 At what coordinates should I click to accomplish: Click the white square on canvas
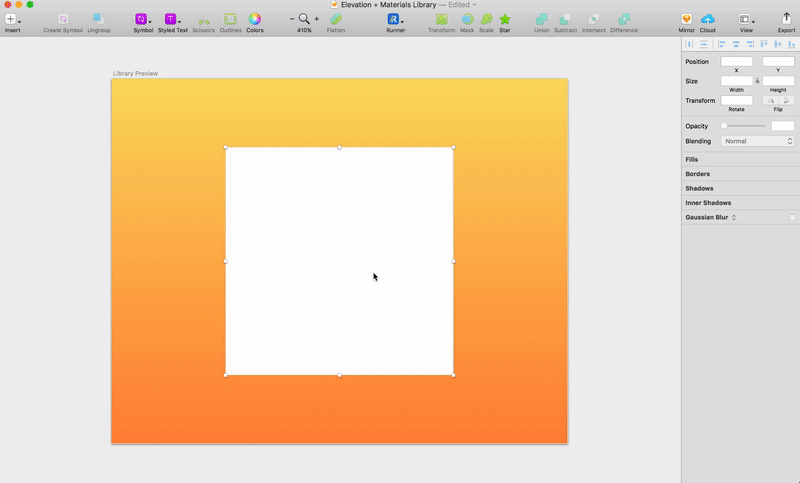coord(339,261)
